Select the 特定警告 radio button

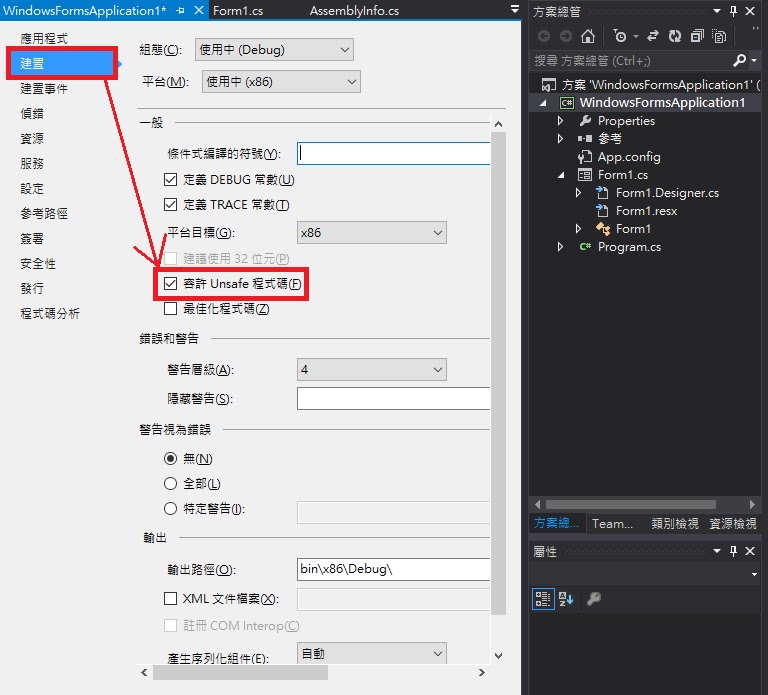pos(170,508)
